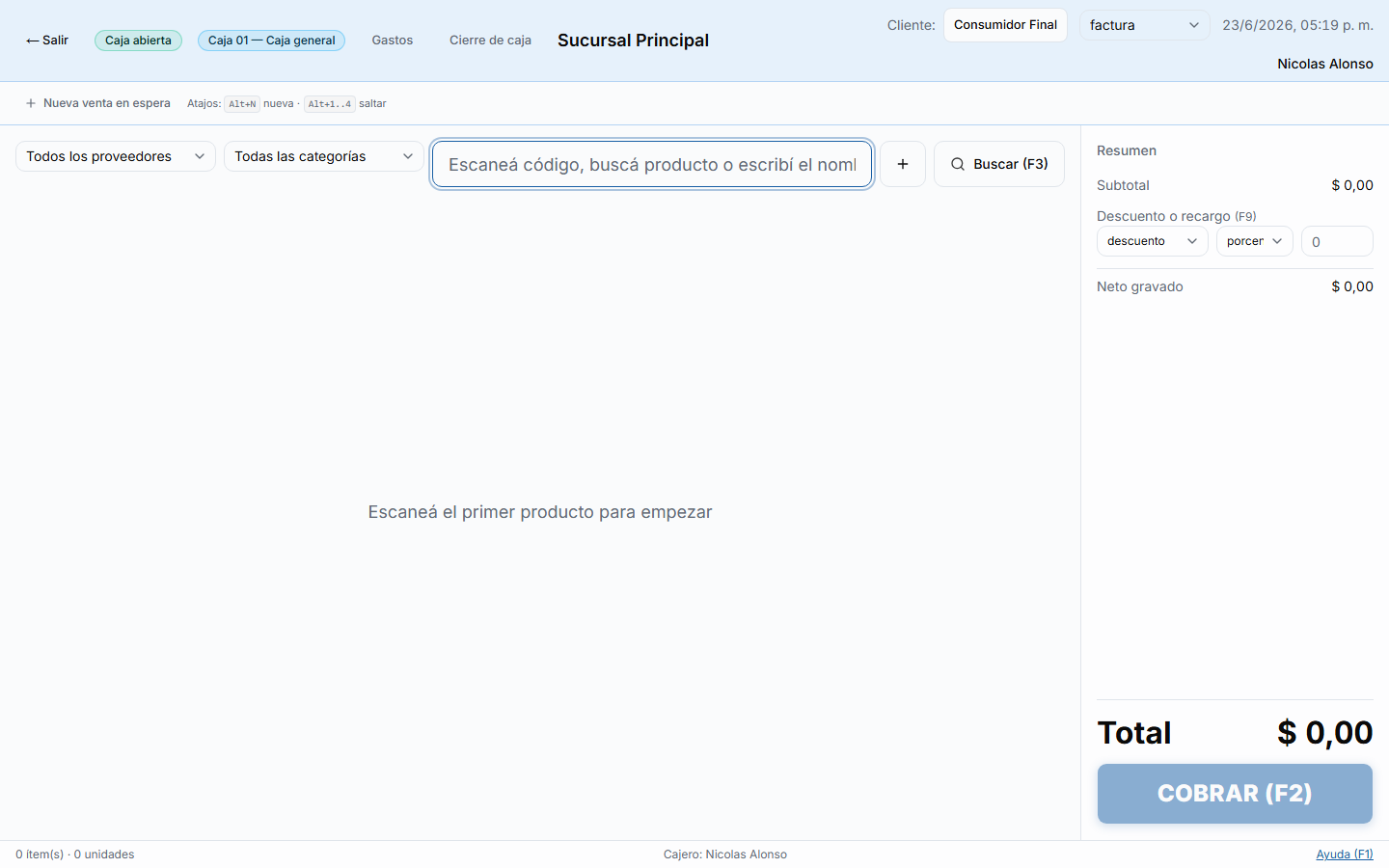The height and width of the screenshot is (868, 1389).
Task: Click the Sucursal Principal heading
Action: [633, 41]
